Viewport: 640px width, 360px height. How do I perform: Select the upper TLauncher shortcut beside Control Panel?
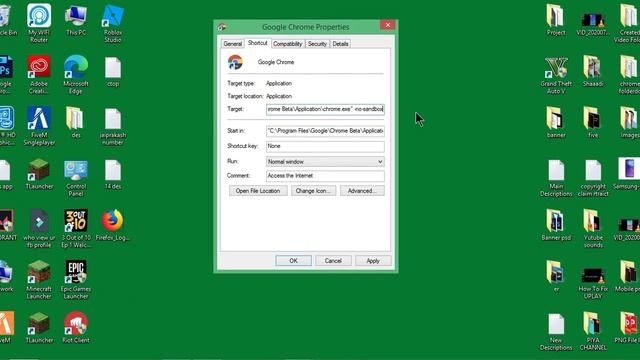coord(39,174)
